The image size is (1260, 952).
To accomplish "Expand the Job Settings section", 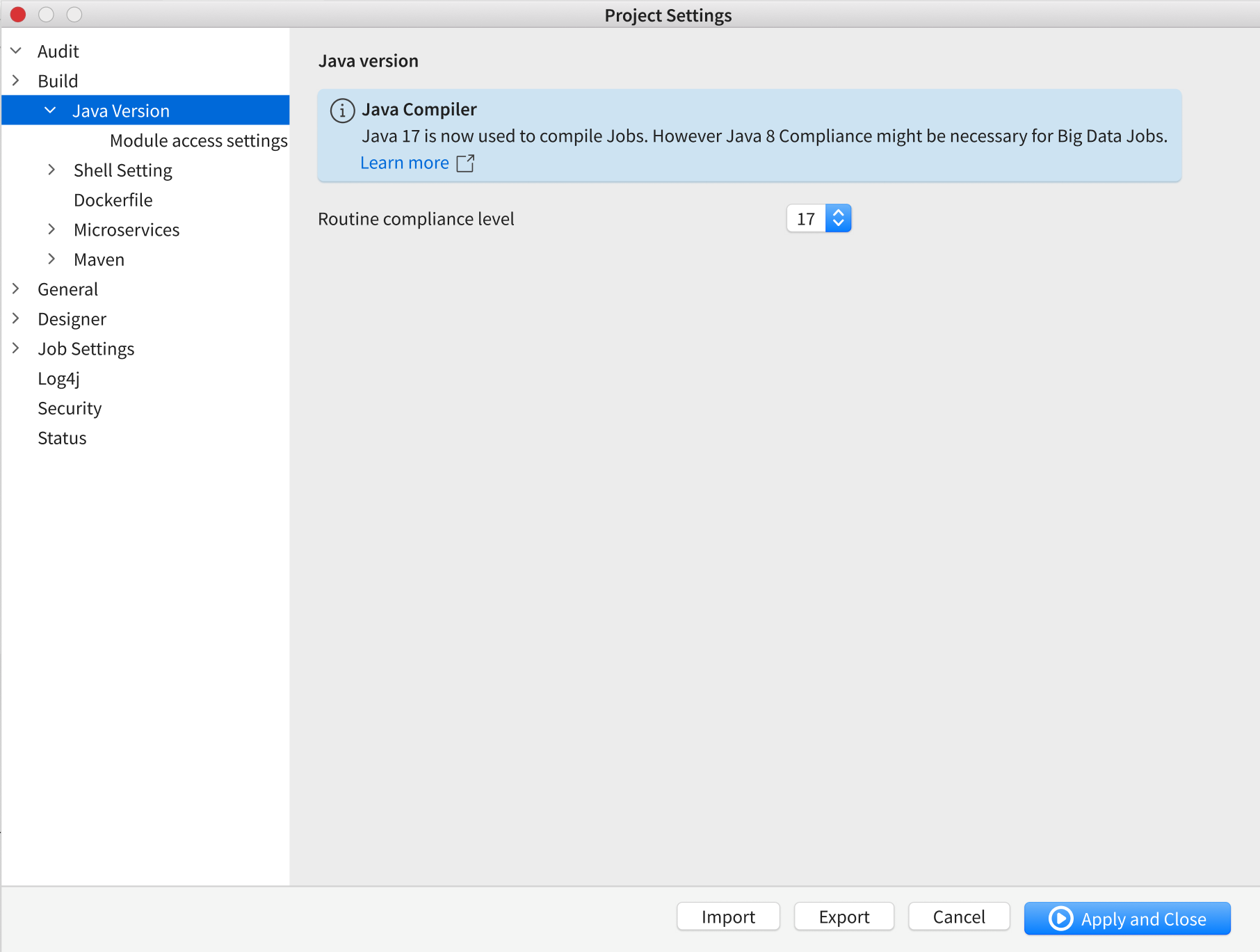I will point(16,348).
